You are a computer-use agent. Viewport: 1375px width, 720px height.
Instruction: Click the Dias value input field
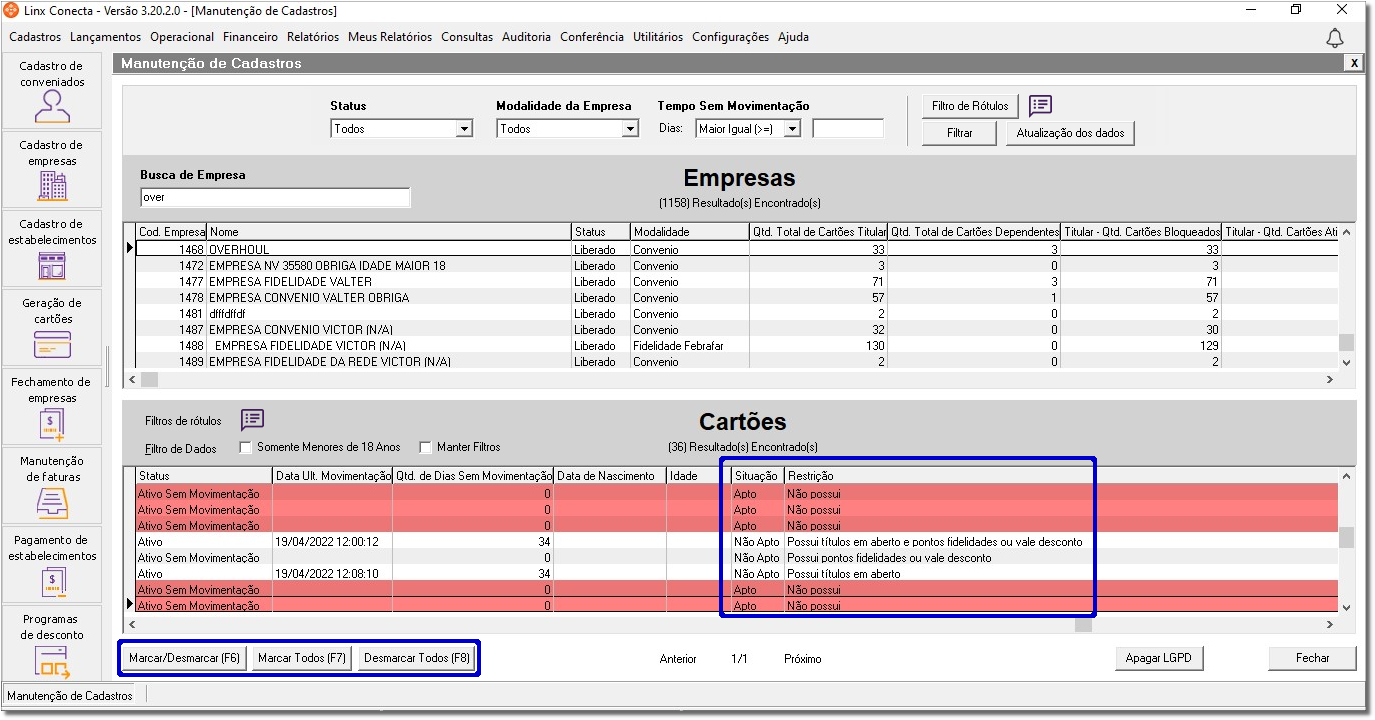click(x=848, y=129)
